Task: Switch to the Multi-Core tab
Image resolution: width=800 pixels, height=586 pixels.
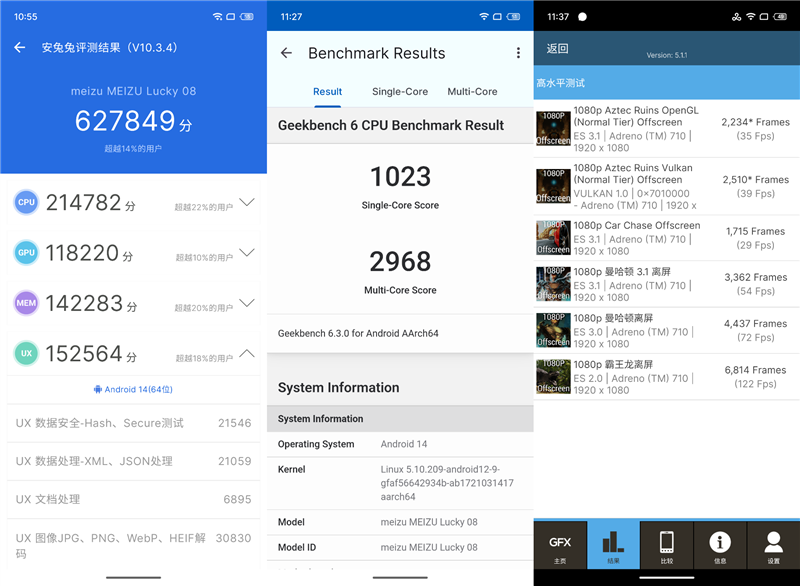Action: (x=472, y=92)
